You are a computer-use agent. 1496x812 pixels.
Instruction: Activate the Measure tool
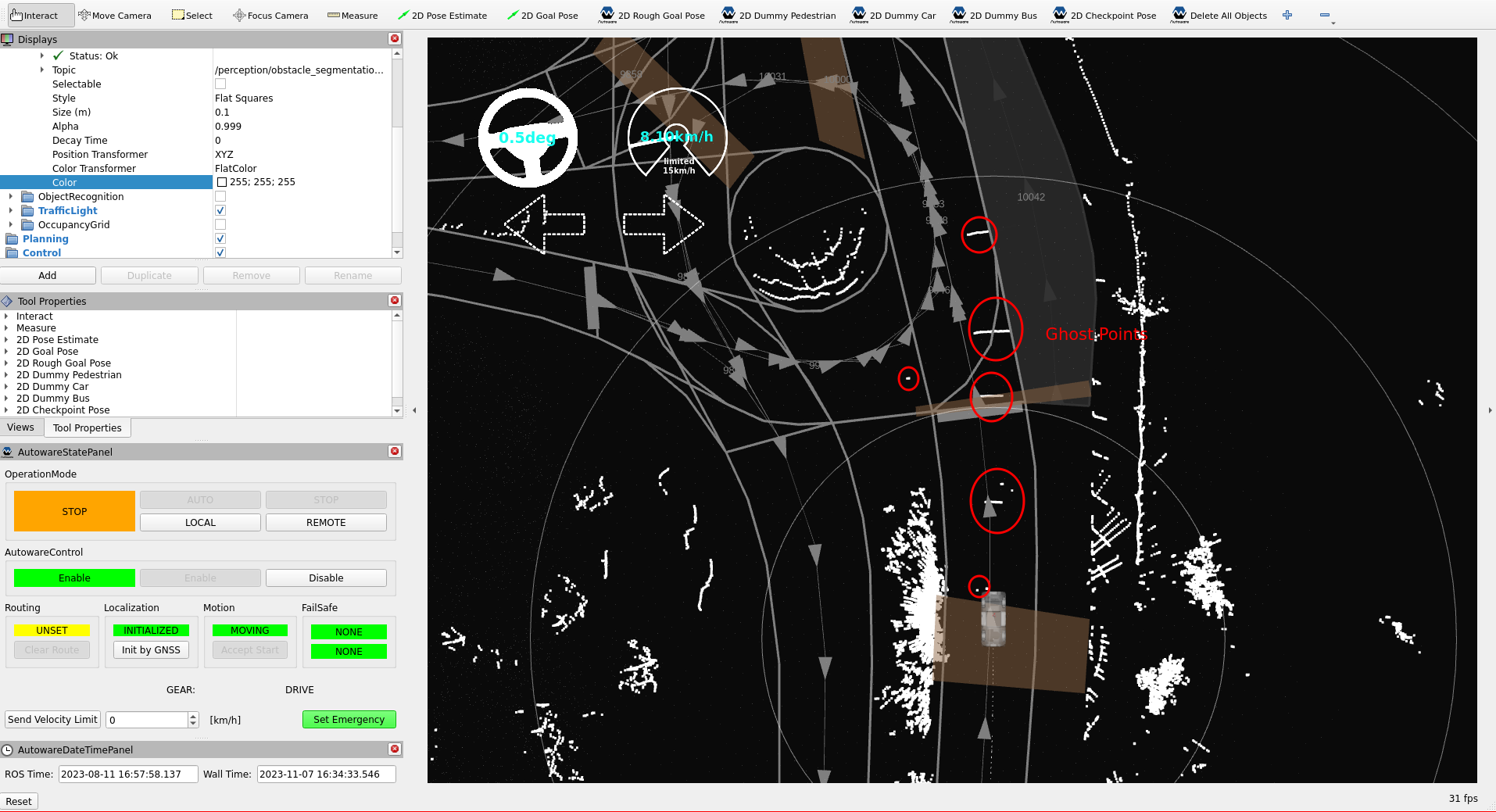352,16
